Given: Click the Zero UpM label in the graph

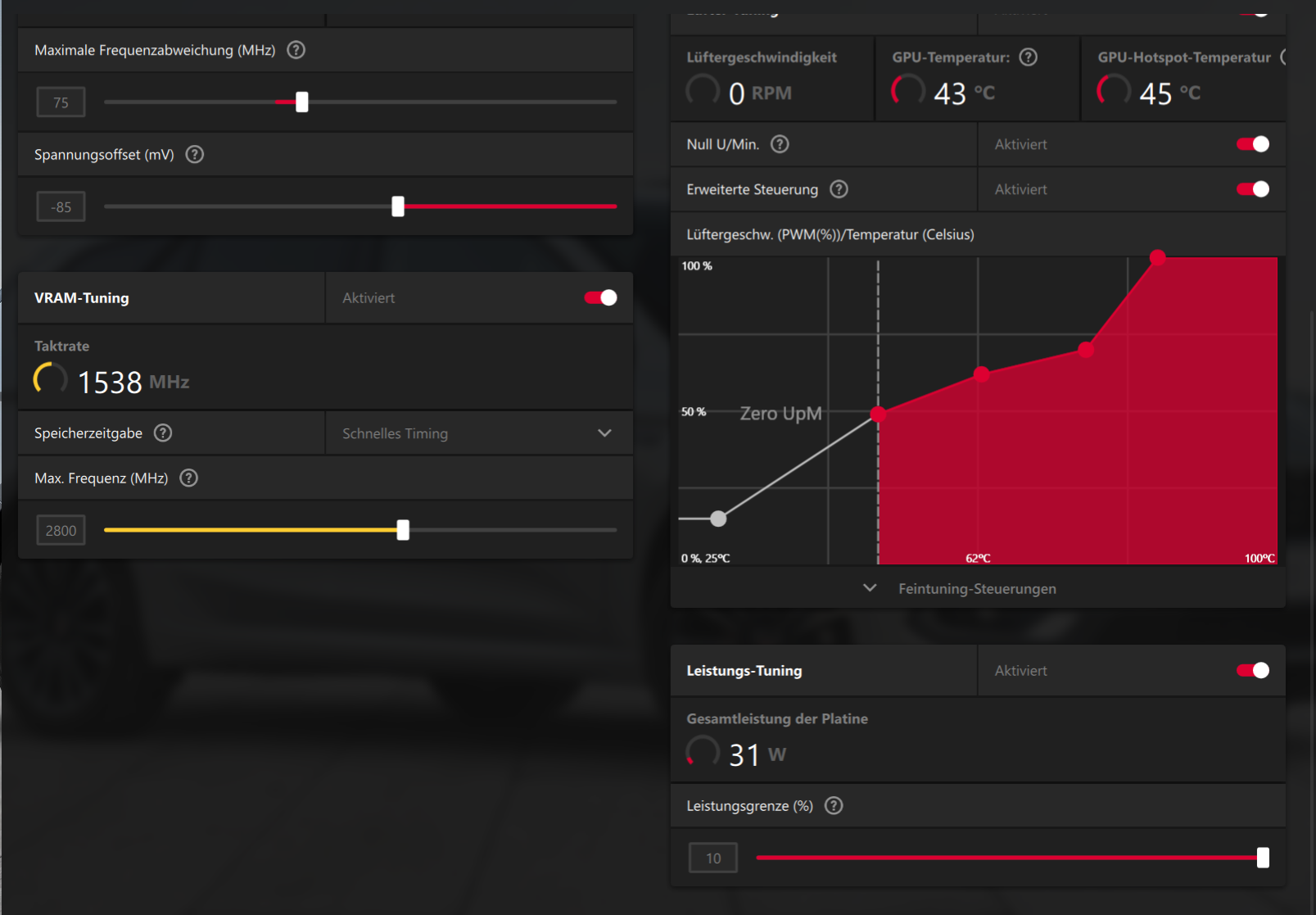Looking at the screenshot, I should tap(780, 414).
